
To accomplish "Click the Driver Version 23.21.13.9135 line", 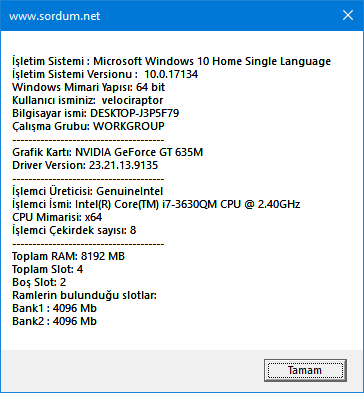I will (85, 165).
